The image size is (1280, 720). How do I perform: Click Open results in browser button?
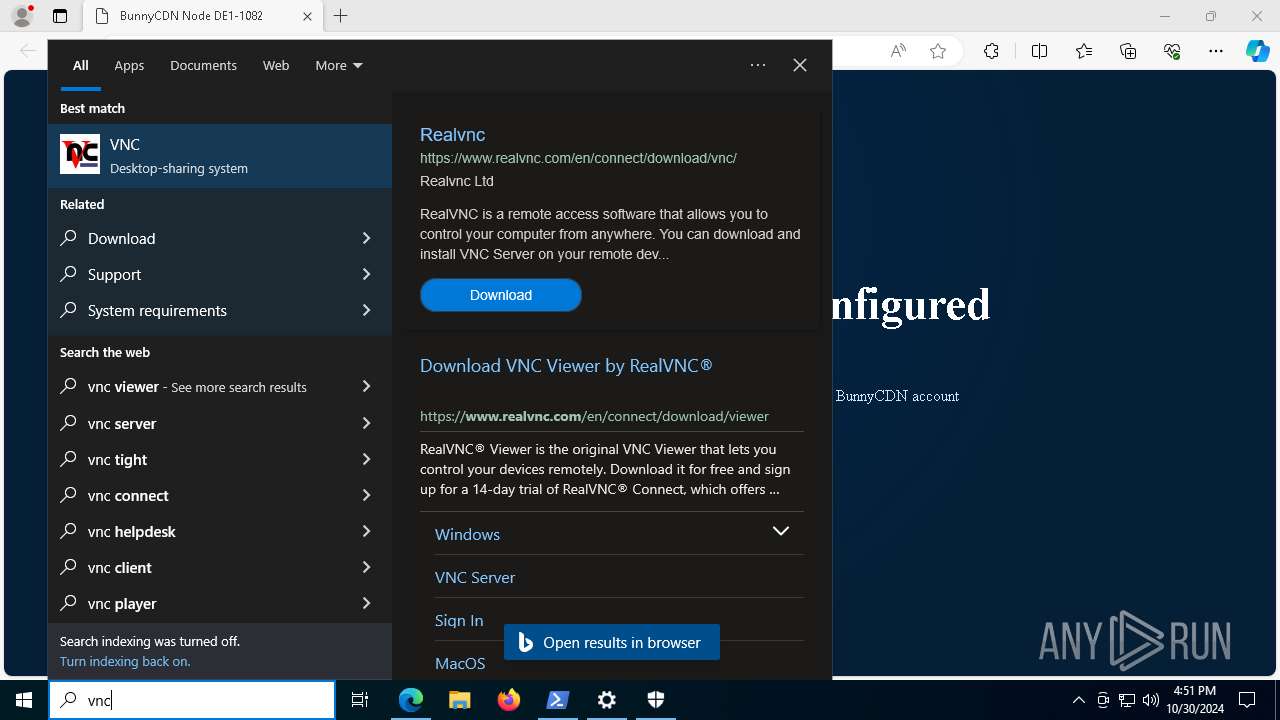pyautogui.click(x=612, y=643)
